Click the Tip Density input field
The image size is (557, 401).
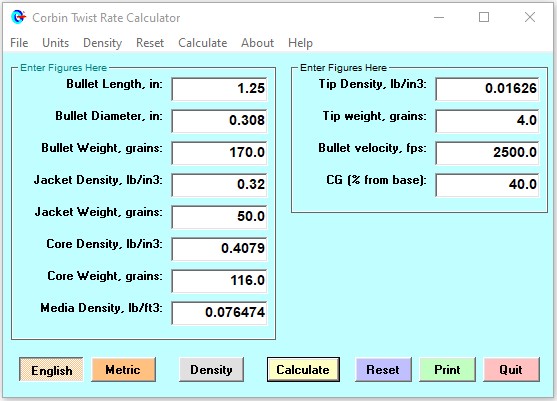(x=487, y=89)
